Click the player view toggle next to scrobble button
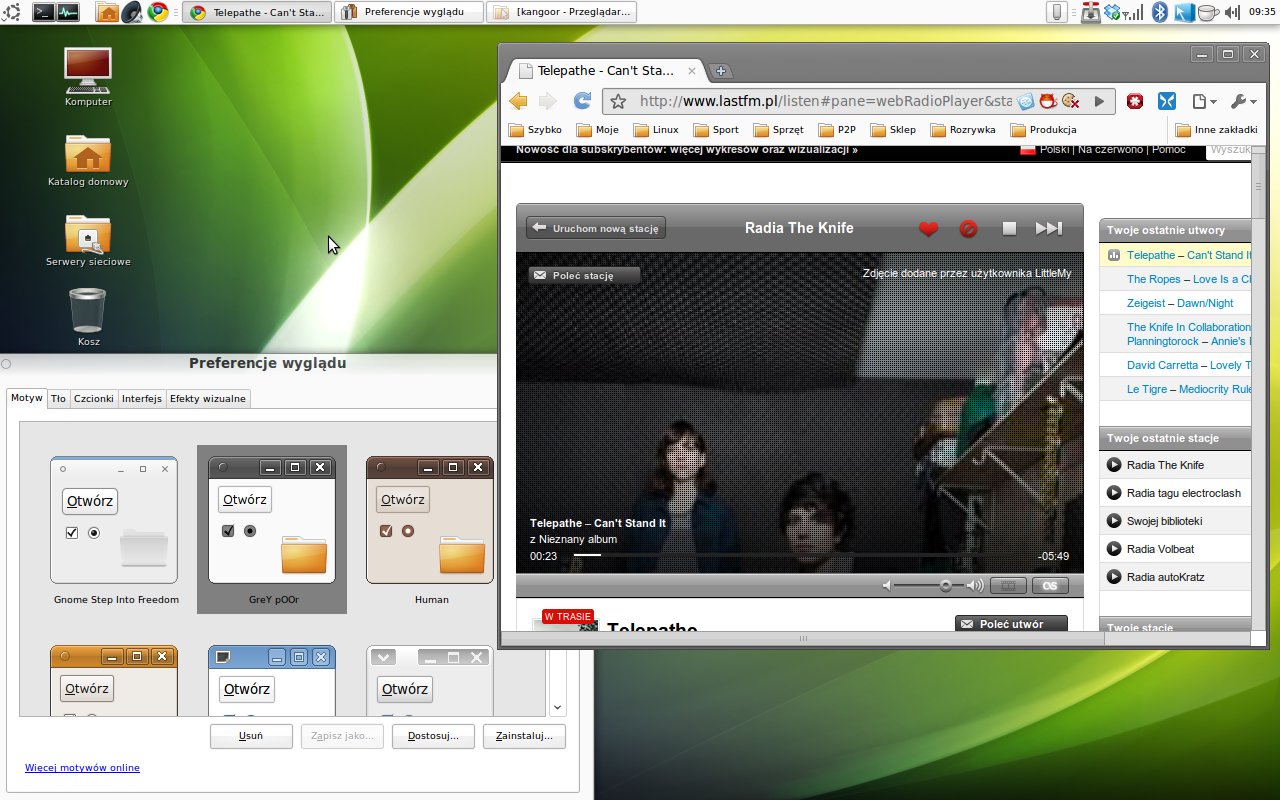 click(1009, 586)
